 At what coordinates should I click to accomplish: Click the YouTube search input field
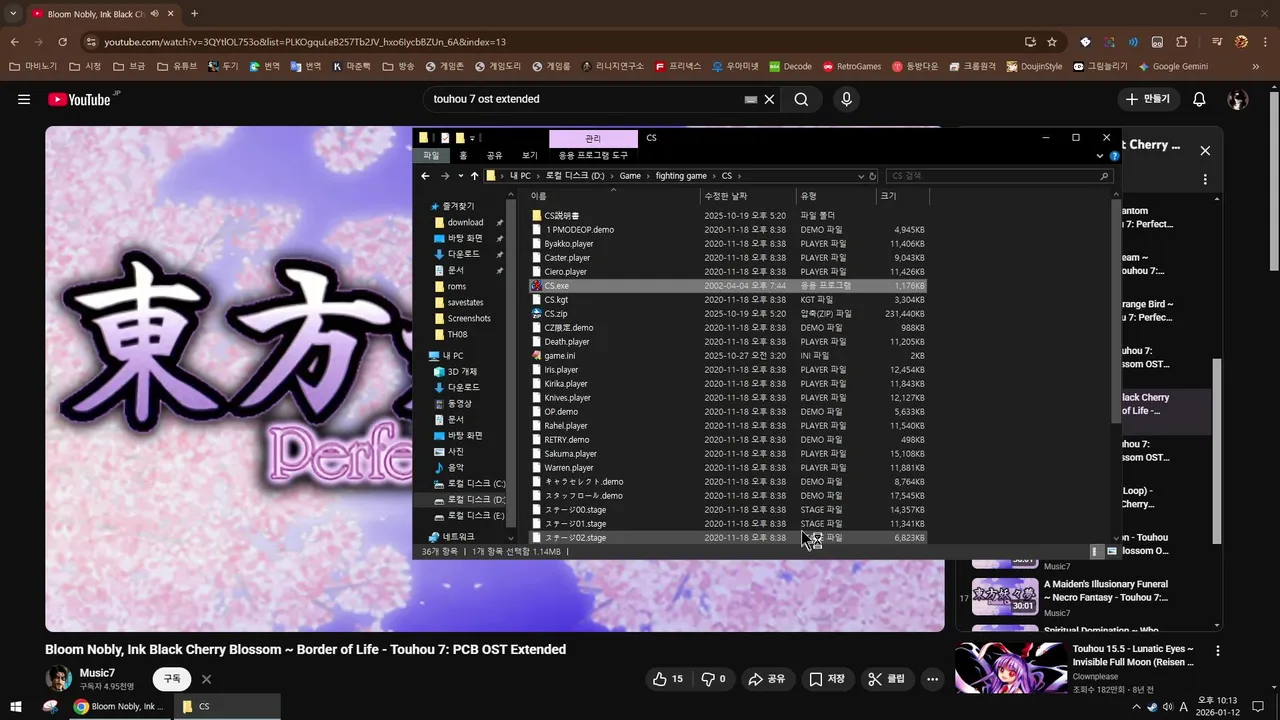585,99
